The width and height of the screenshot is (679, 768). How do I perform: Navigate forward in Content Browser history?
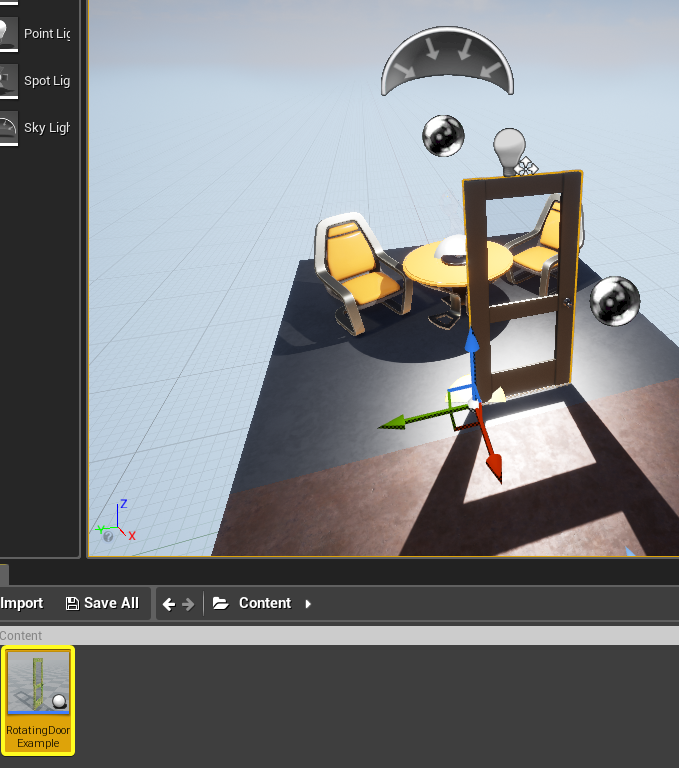click(188, 604)
